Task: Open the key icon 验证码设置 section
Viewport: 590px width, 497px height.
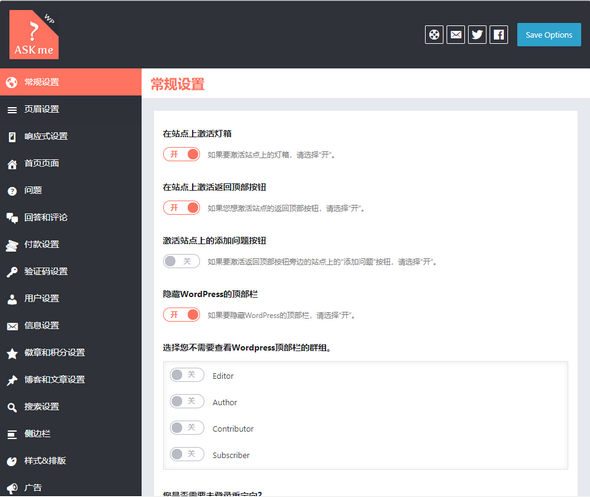Action: pyautogui.click(x=71, y=271)
